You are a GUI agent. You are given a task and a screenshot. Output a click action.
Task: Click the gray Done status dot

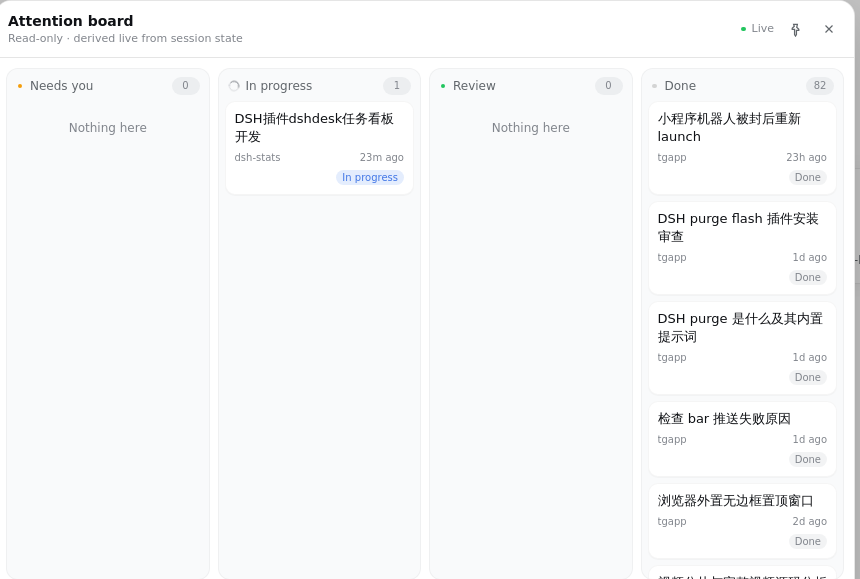pyautogui.click(x=654, y=86)
